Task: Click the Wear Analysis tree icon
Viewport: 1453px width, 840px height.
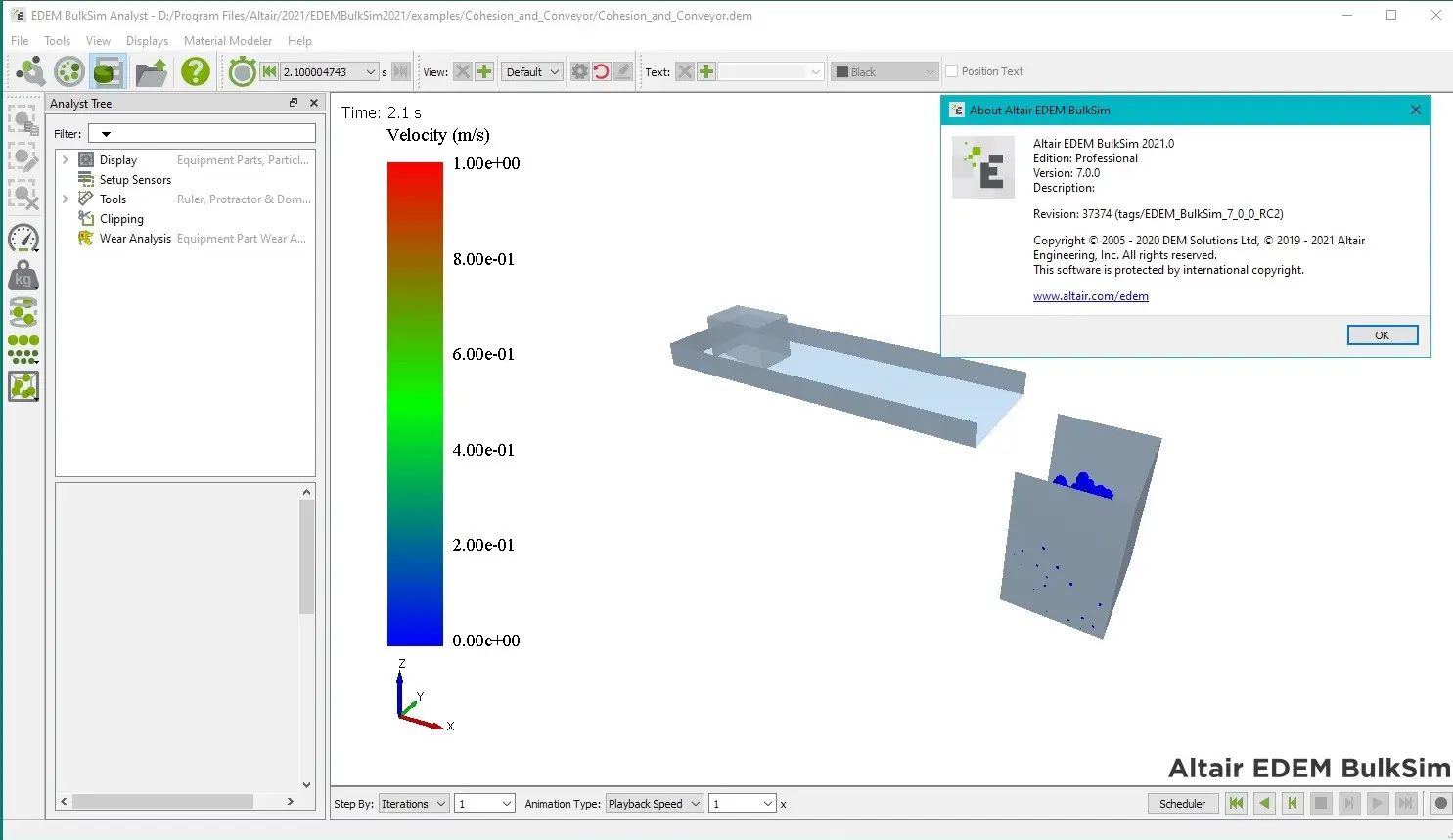Action: pos(86,238)
